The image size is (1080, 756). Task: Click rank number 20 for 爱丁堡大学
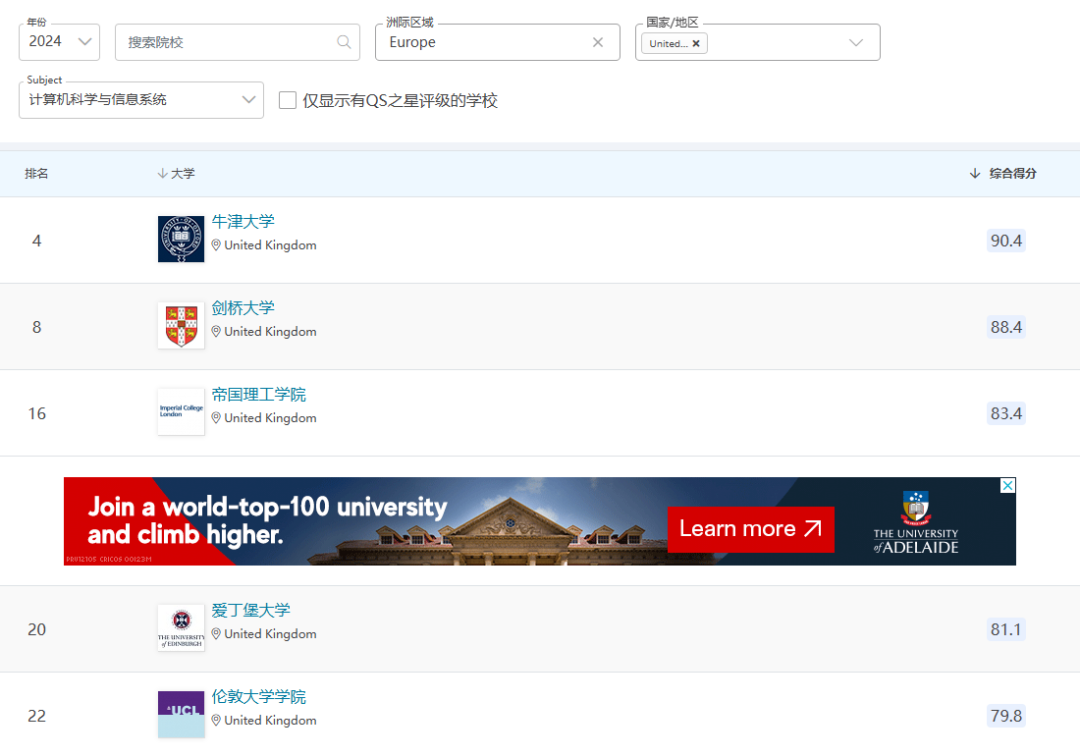point(37,630)
